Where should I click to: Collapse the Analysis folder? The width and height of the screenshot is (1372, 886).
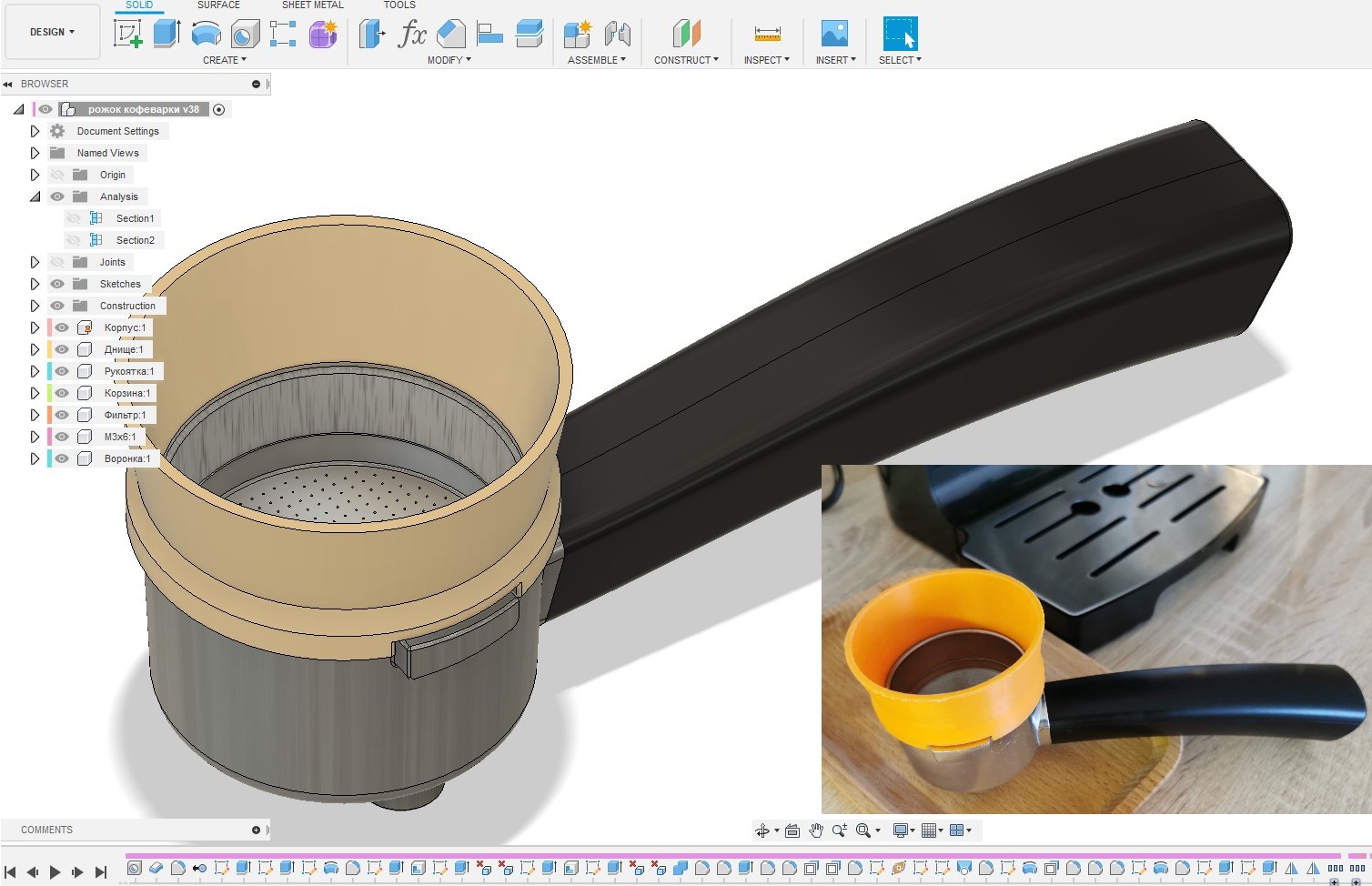35,196
